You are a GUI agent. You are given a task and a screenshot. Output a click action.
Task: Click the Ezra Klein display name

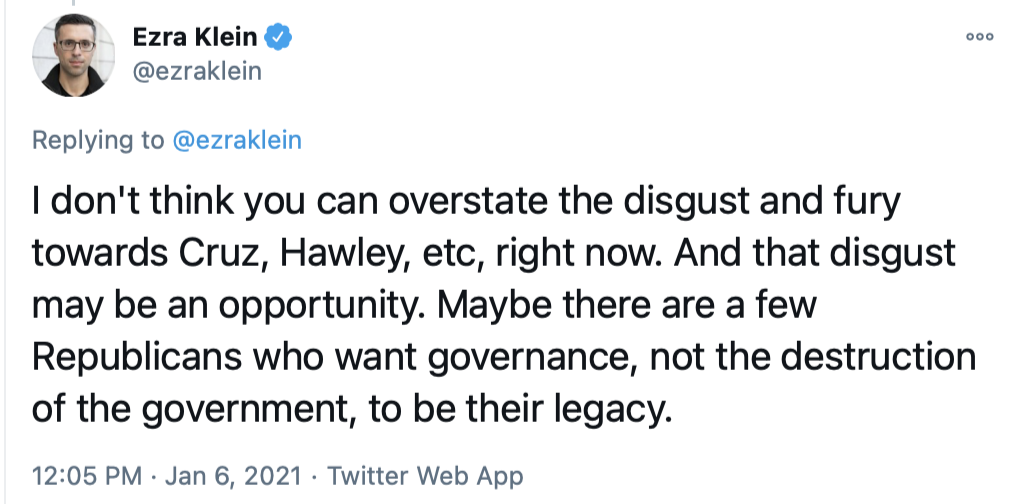[x=195, y=39]
